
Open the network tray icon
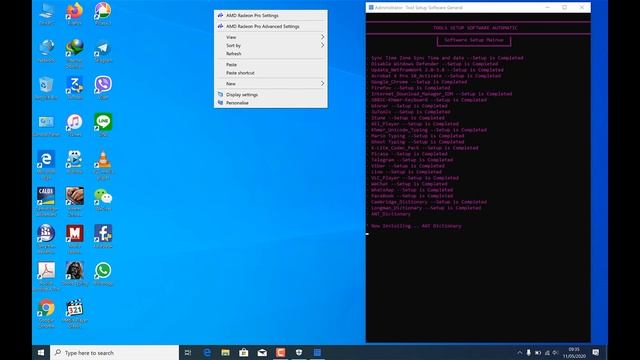click(547, 353)
